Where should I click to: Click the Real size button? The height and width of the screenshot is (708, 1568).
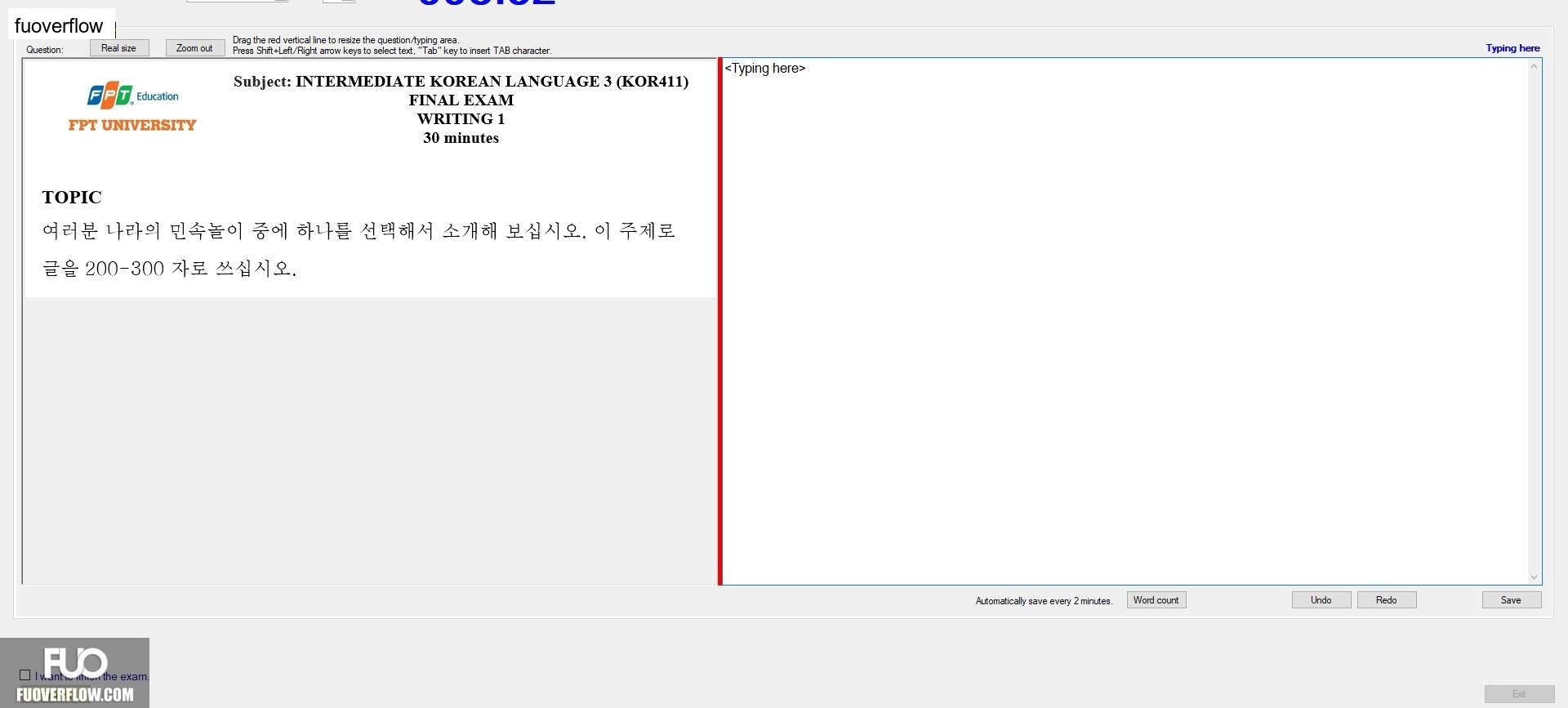(x=119, y=48)
